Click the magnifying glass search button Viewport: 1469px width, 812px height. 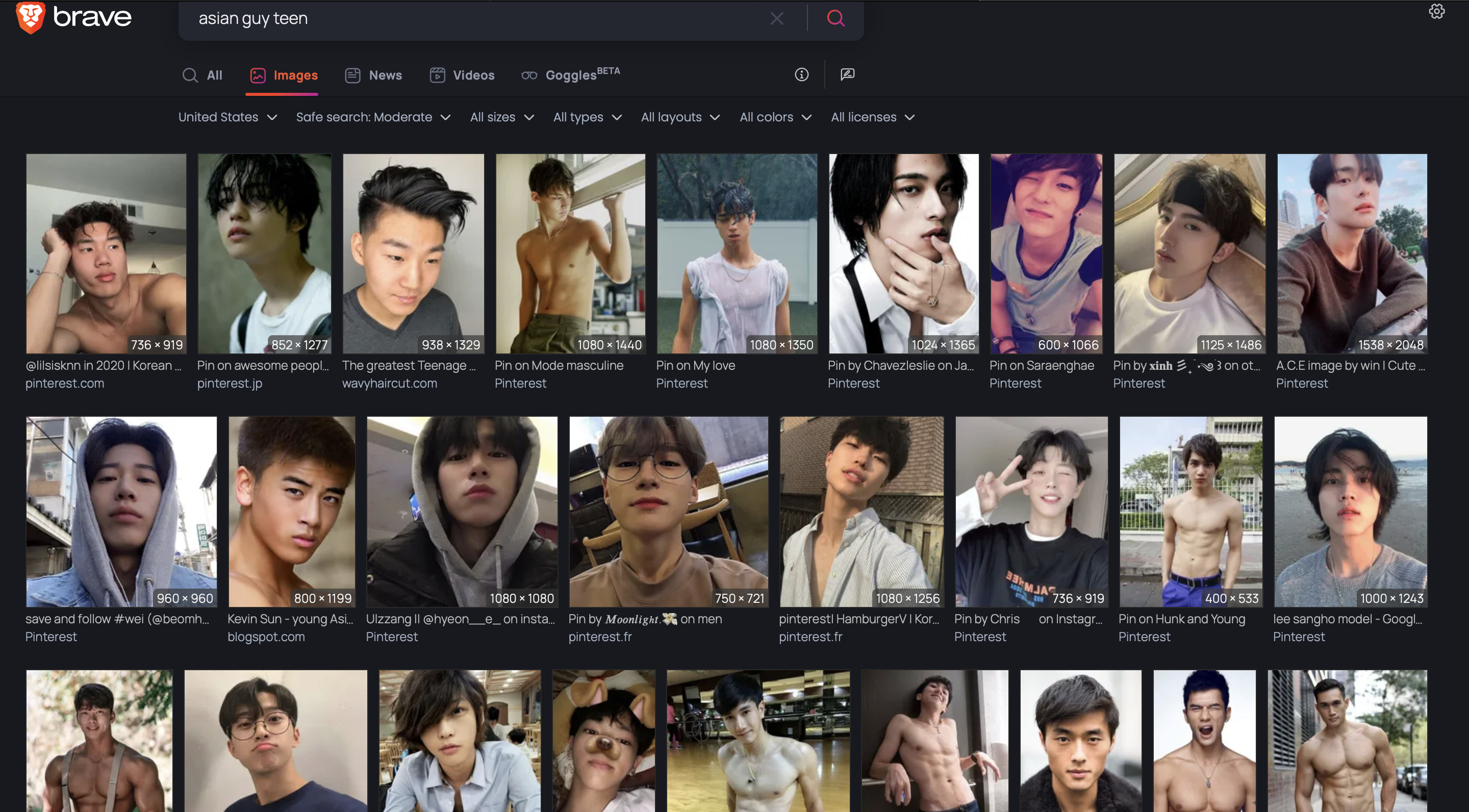[x=835, y=18]
